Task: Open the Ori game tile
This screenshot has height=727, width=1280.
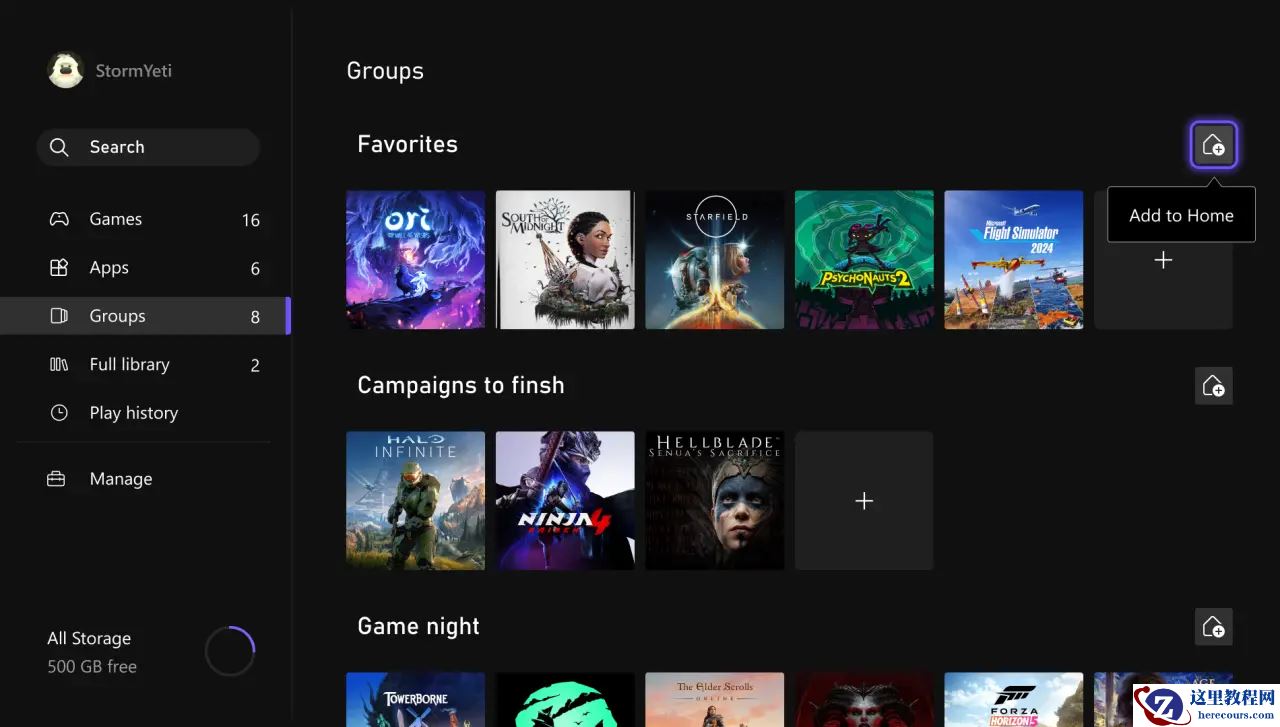Action: [x=415, y=260]
